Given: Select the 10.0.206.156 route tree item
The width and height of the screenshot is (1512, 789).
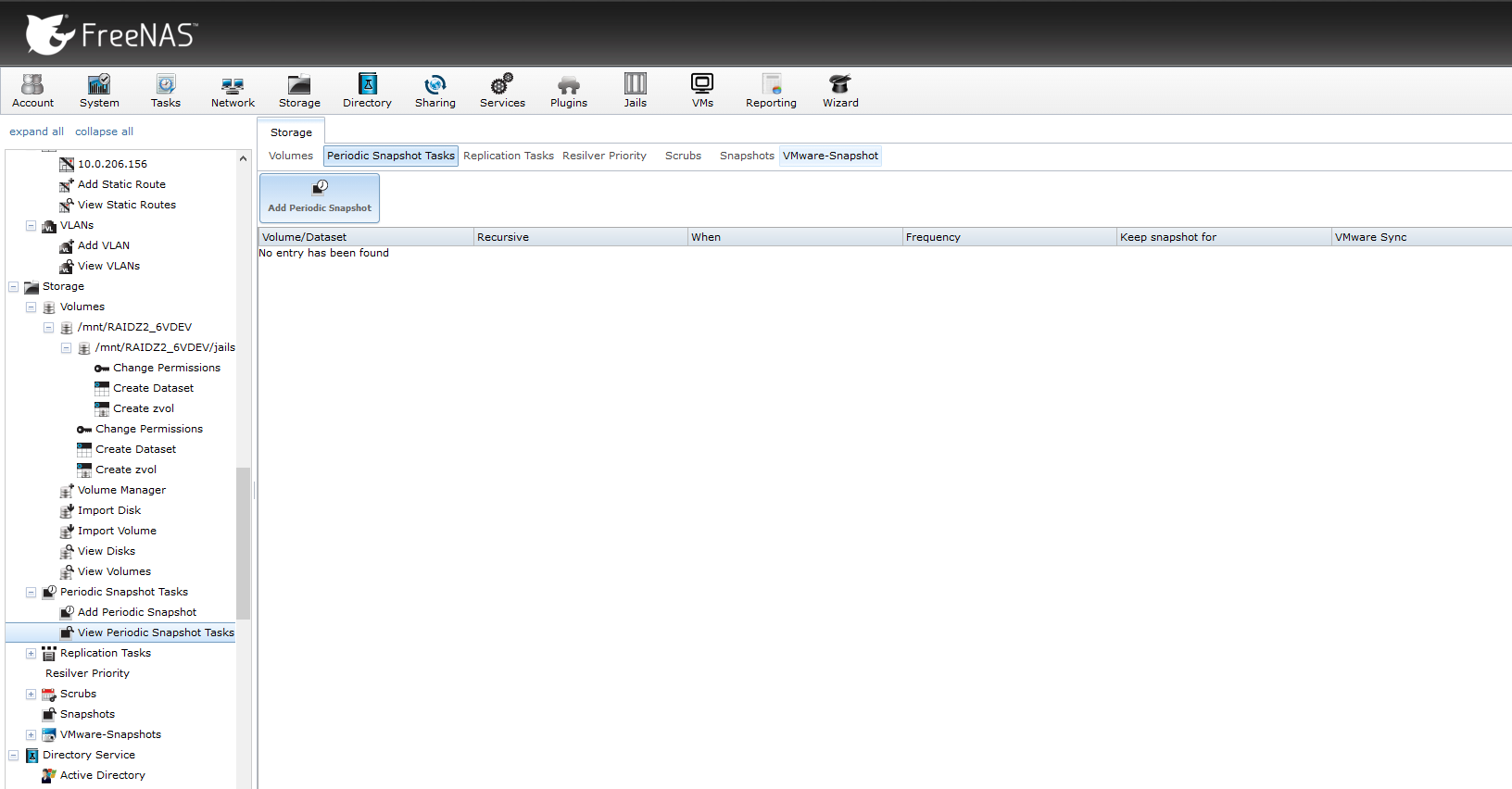Looking at the screenshot, I should 112,164.
